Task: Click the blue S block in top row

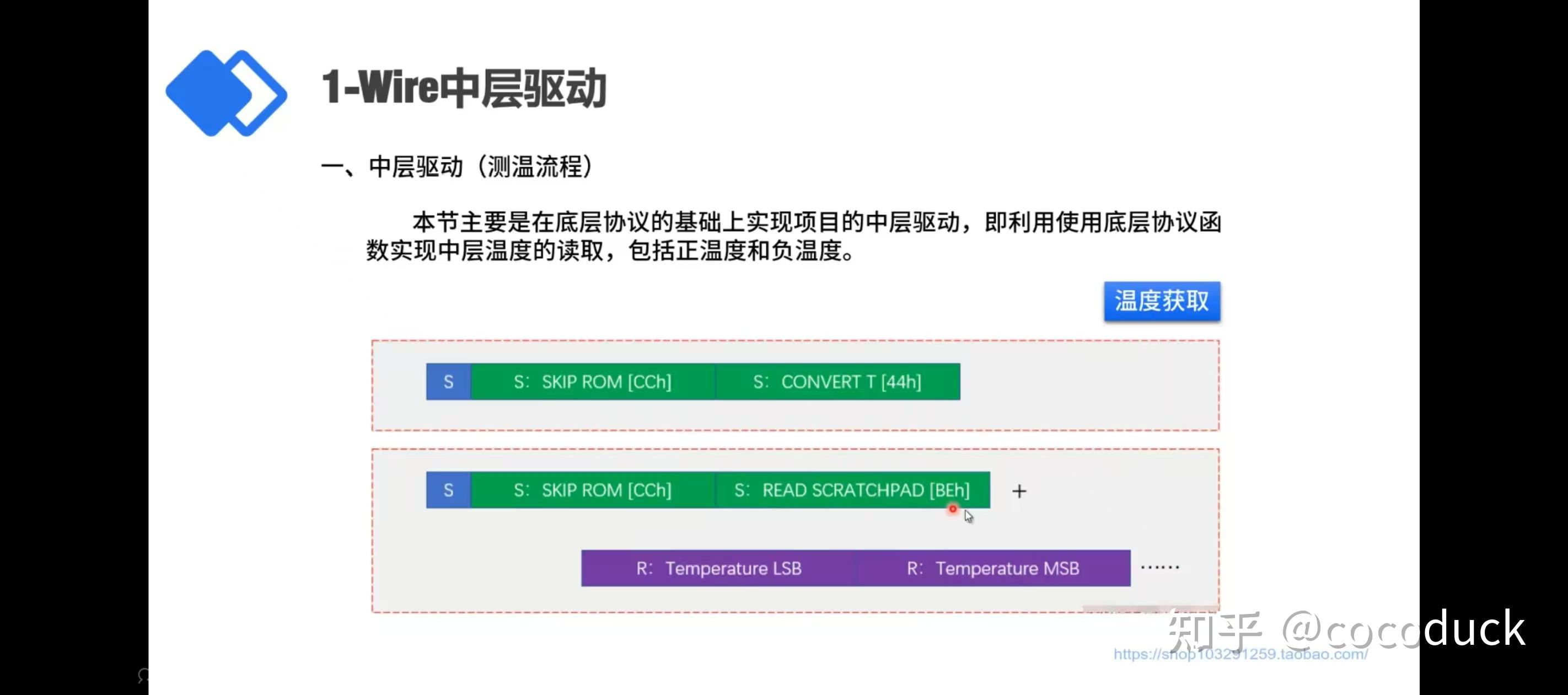Action: tap(449, 382)
